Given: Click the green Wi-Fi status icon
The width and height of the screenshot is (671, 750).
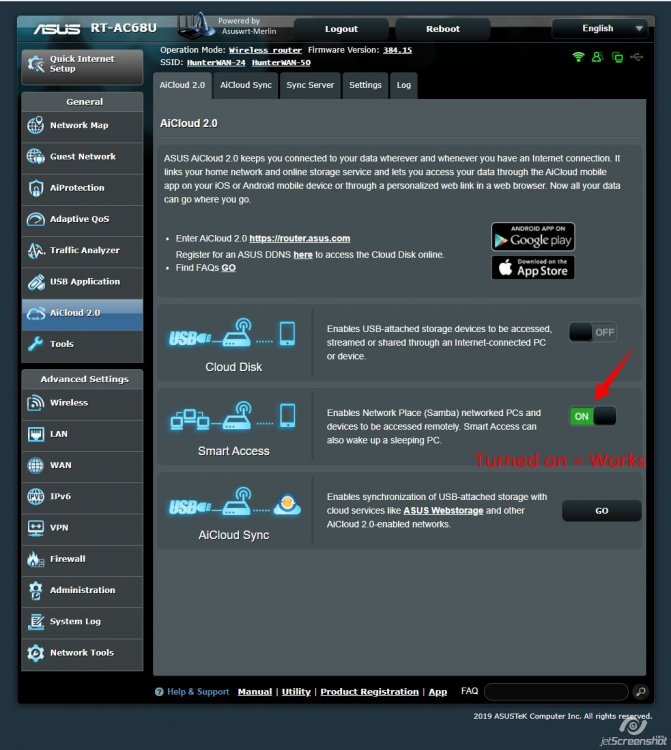Looking at the screenshot, I should click(x=579, y=57).
